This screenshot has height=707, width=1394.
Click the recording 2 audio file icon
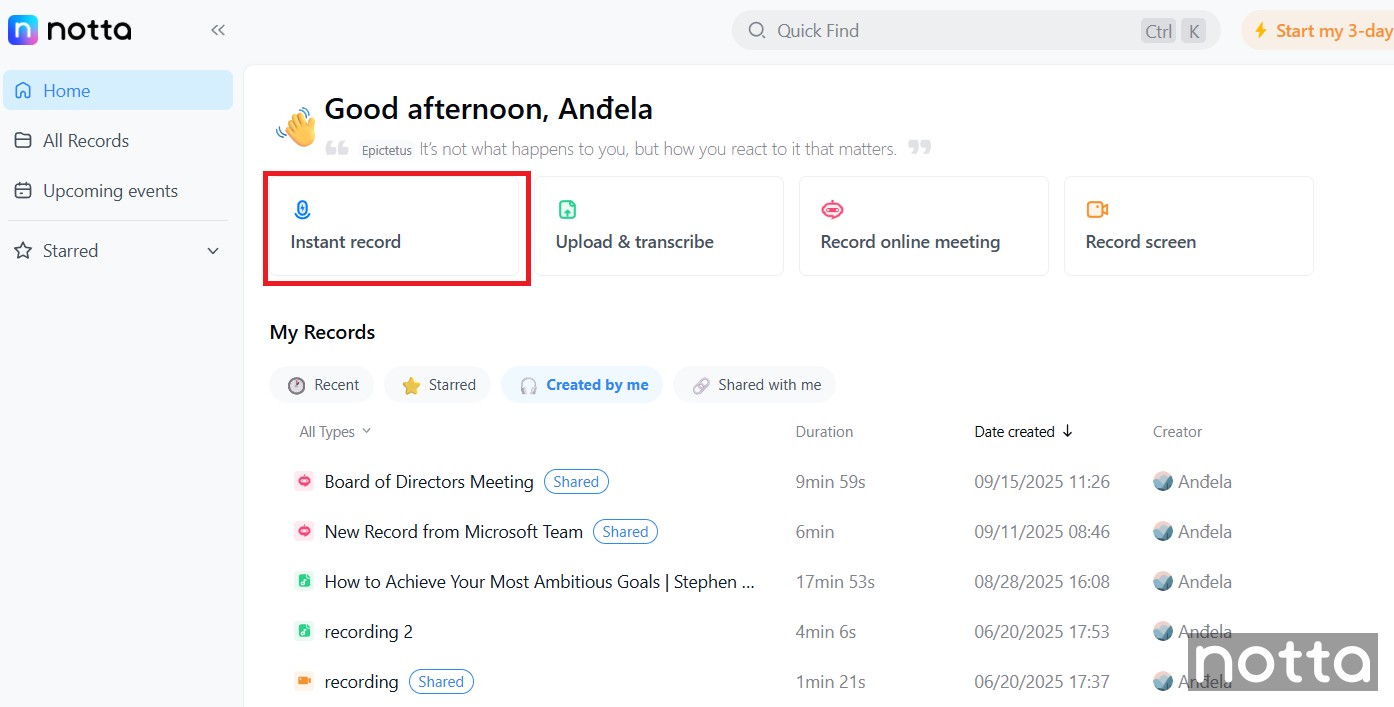304,632
